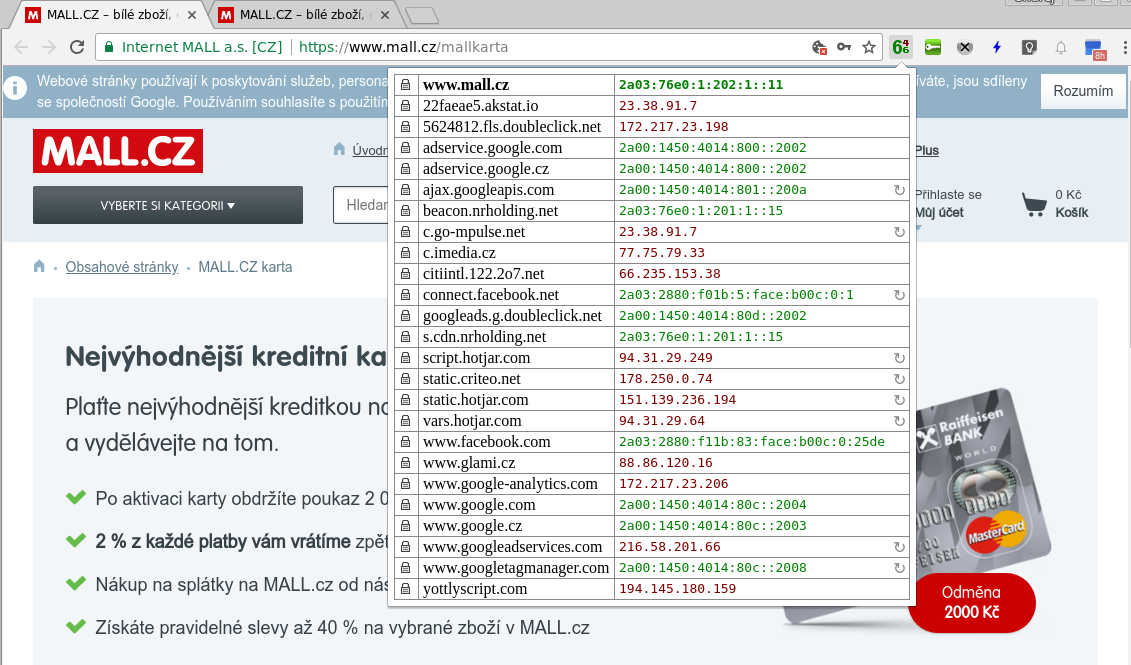Open the Košík cart link
The height and width of the screenshot is (665, 1131).
pos(1071,213)
